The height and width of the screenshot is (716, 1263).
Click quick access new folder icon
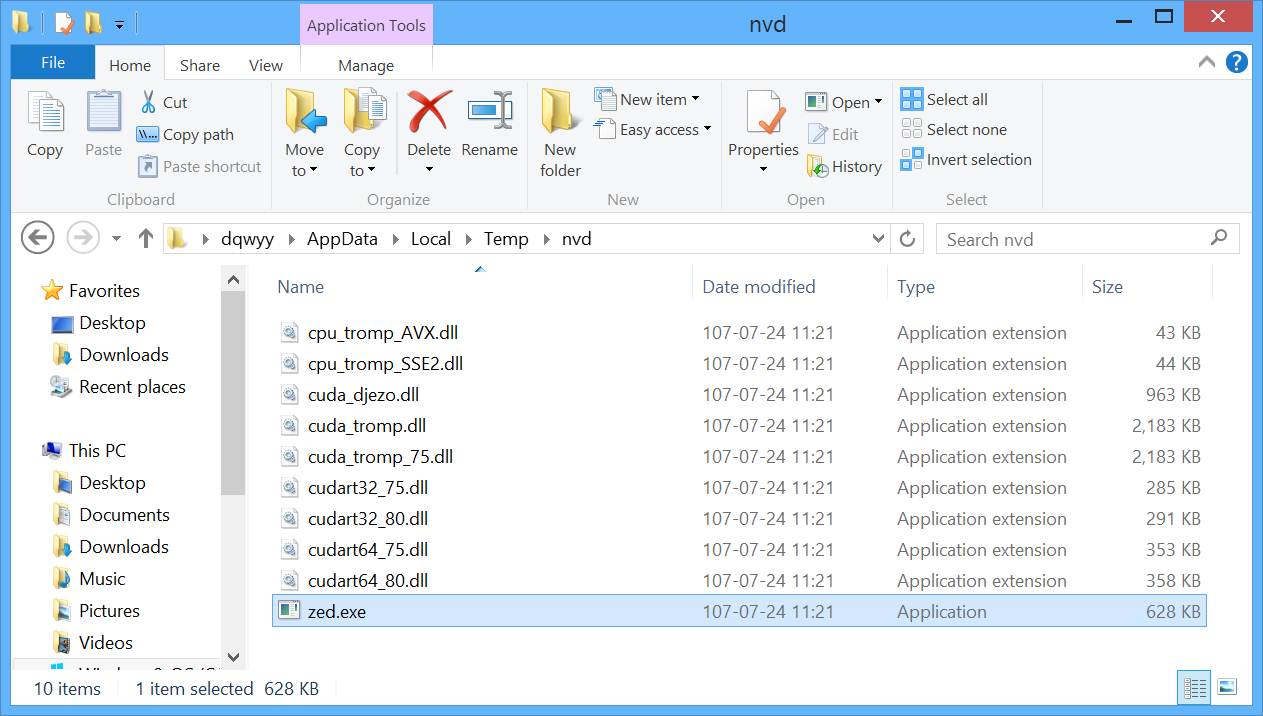point(92,22)
